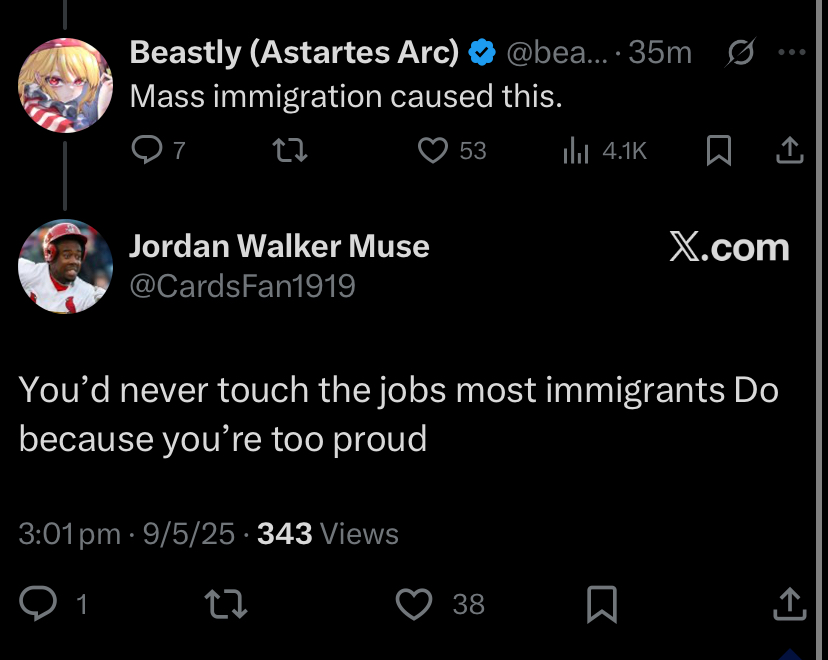Click the blue verified badge
Viewport: 828px width, 660px height.
tap(482, 52)
